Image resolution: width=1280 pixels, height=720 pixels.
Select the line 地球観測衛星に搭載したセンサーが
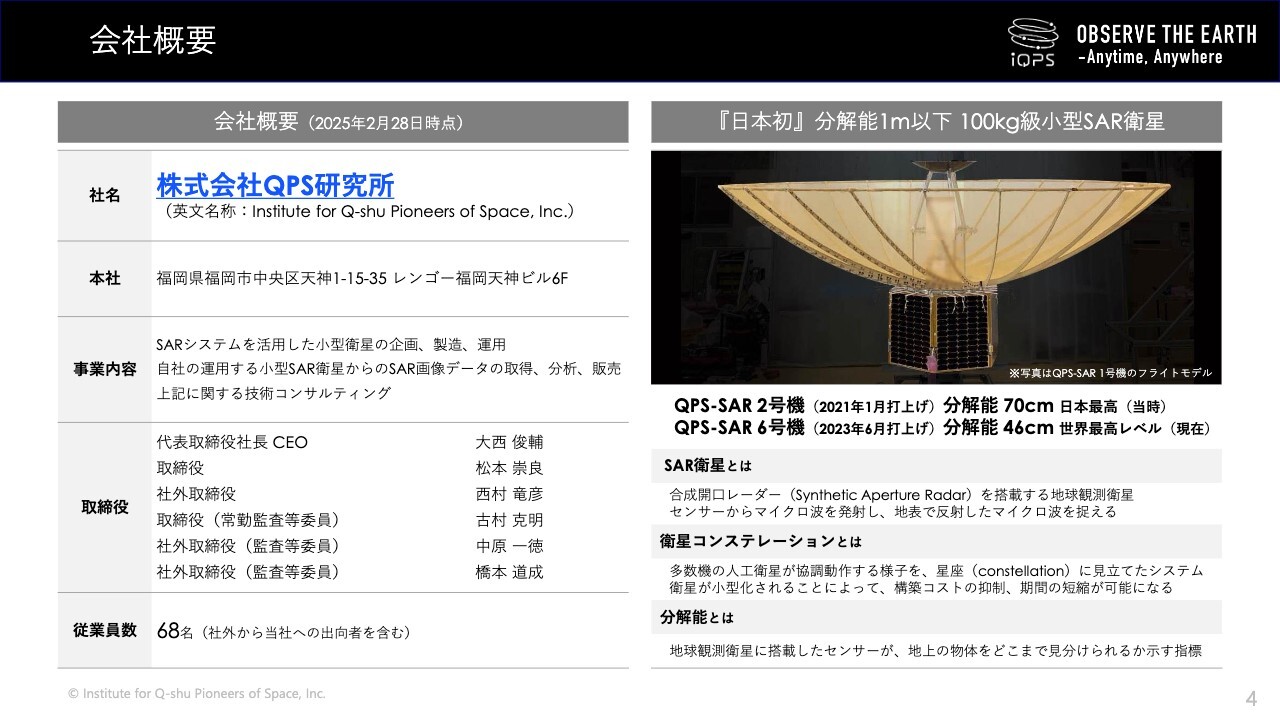pos(935,651)
